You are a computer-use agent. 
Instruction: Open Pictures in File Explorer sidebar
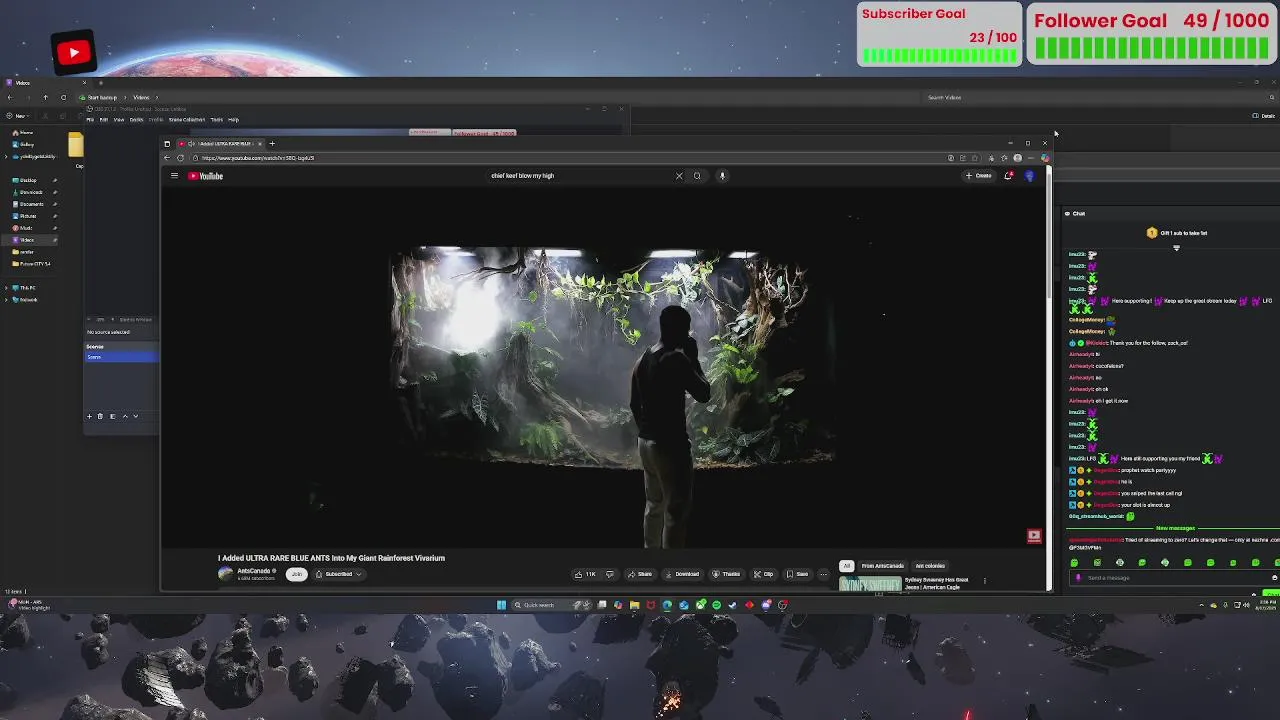(x=27, y=216)
